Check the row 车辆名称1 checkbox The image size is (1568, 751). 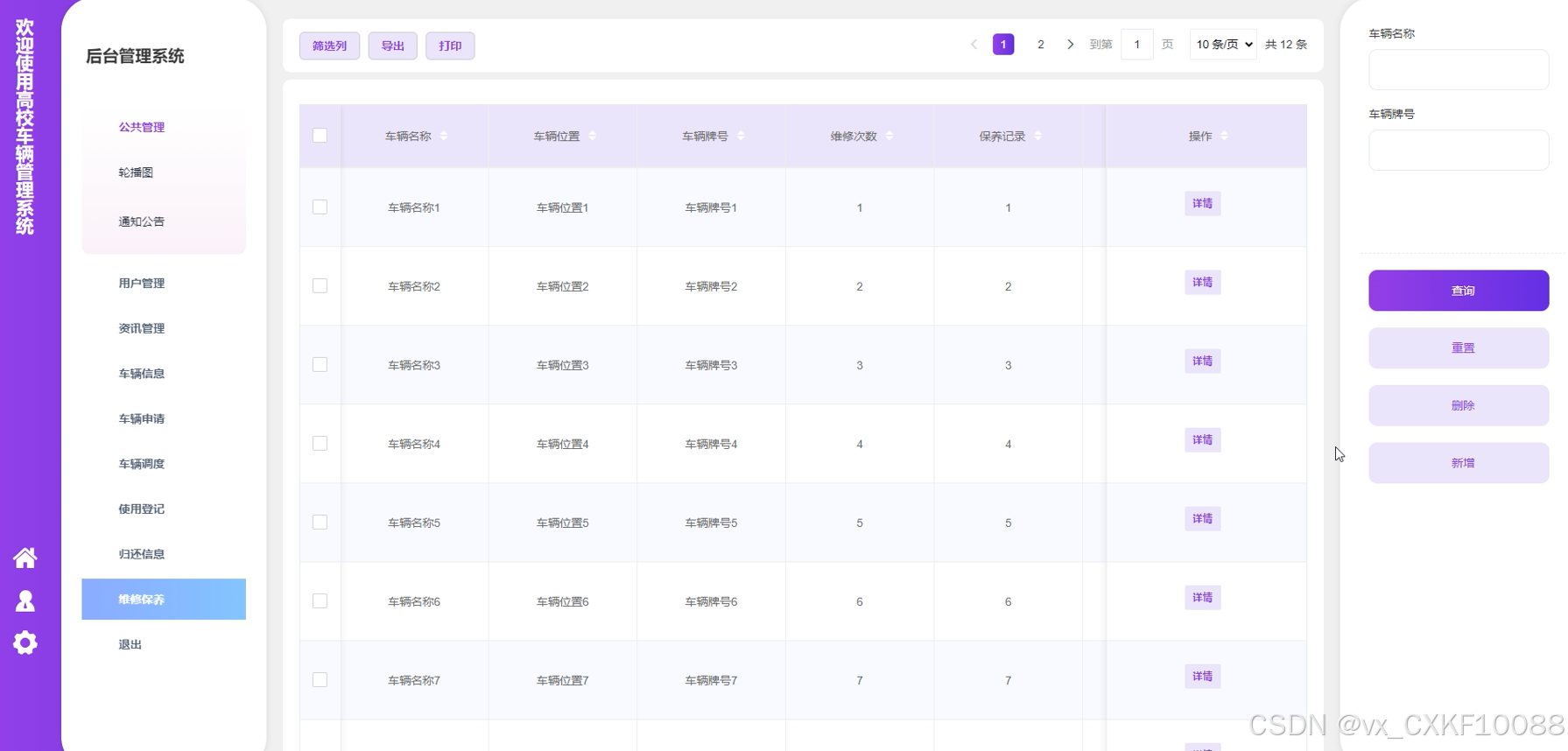[320, 207]
